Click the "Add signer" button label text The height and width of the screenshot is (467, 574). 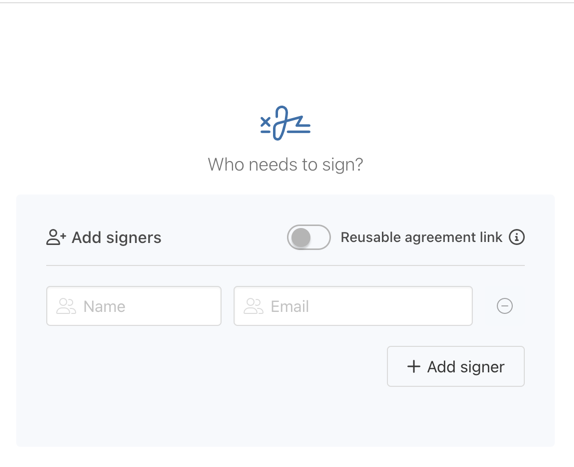pos(466,367)
